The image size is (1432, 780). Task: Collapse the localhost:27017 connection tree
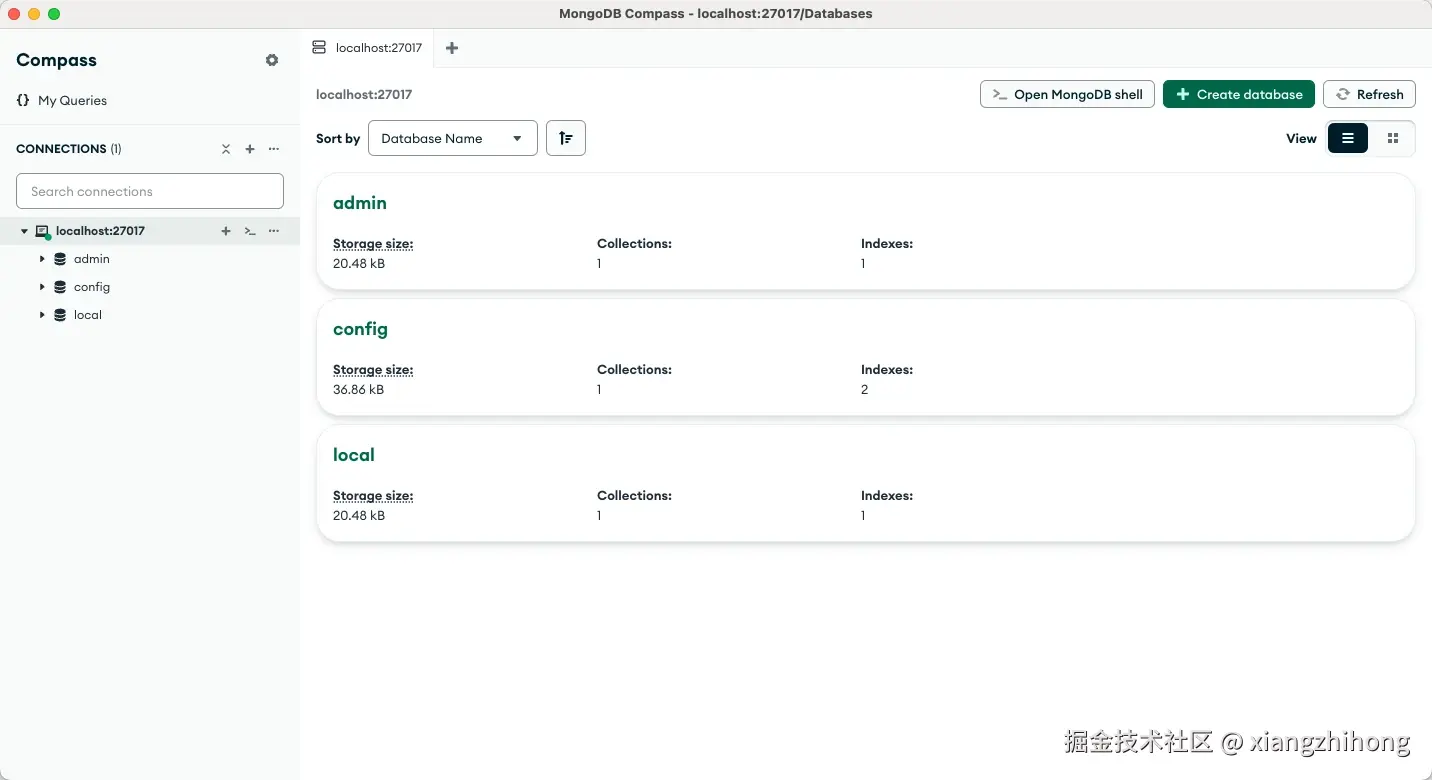(x=25, y=231)
